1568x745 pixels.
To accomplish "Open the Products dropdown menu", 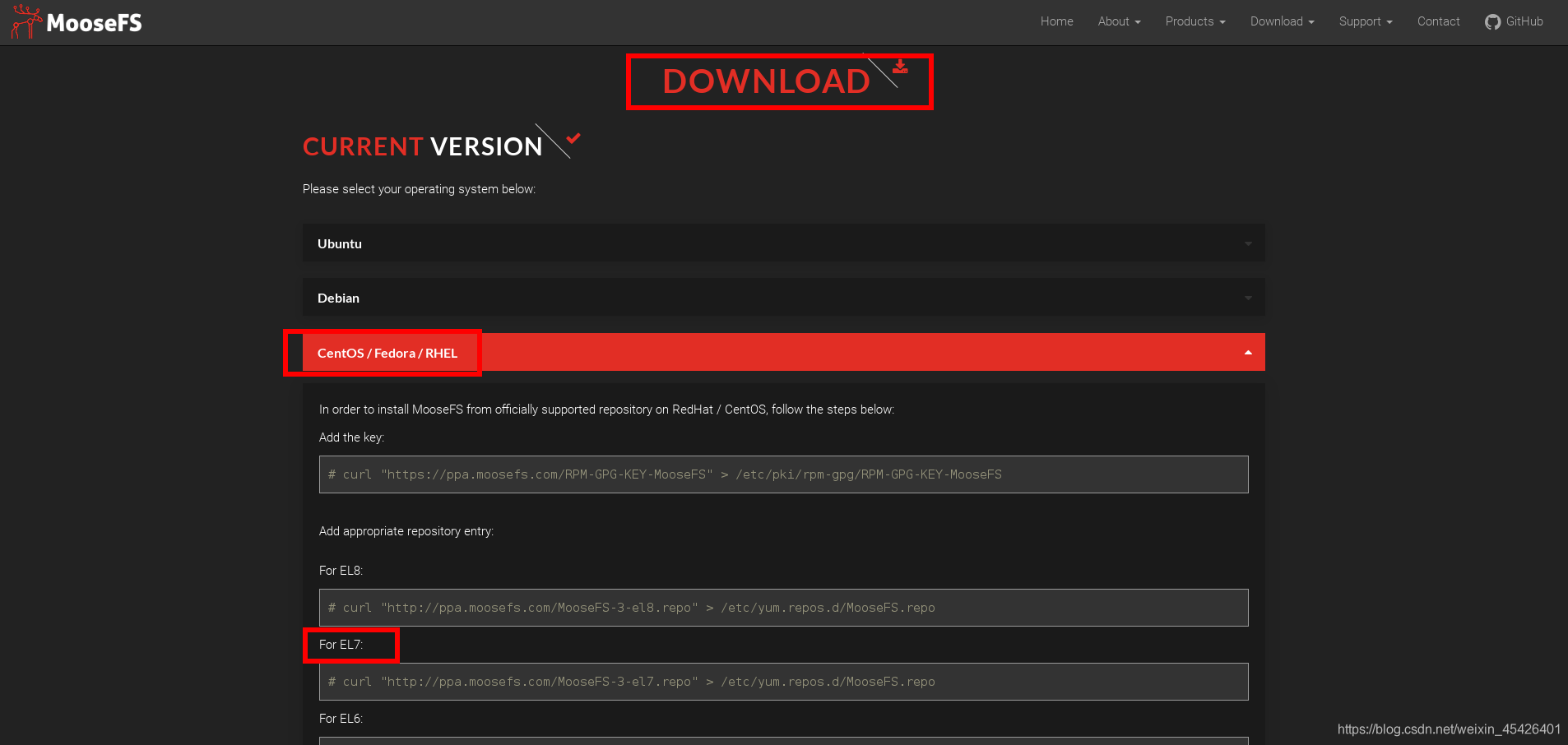I will [1195, 21].
